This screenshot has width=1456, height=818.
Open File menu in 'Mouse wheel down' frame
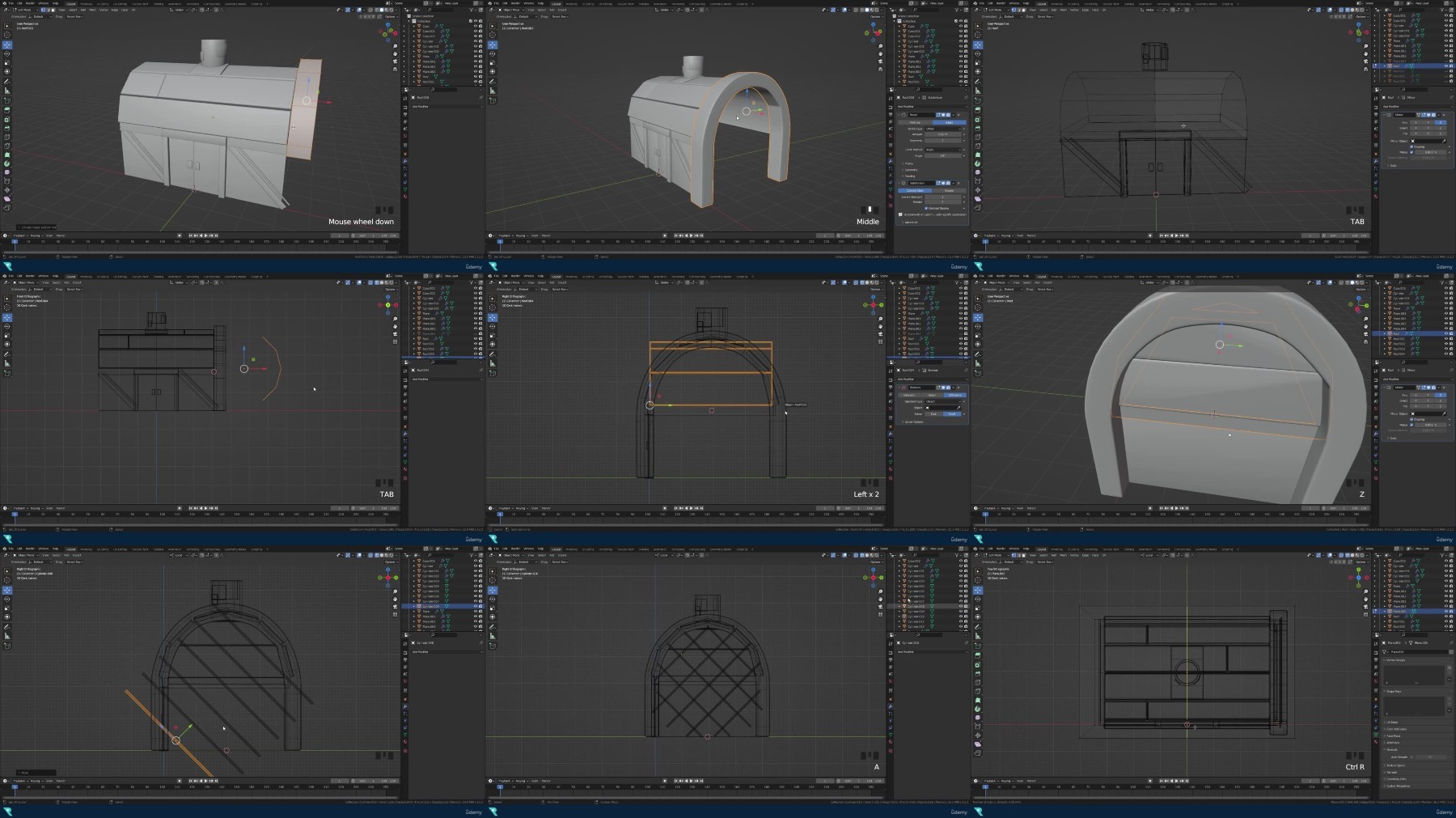coord(11,3)
